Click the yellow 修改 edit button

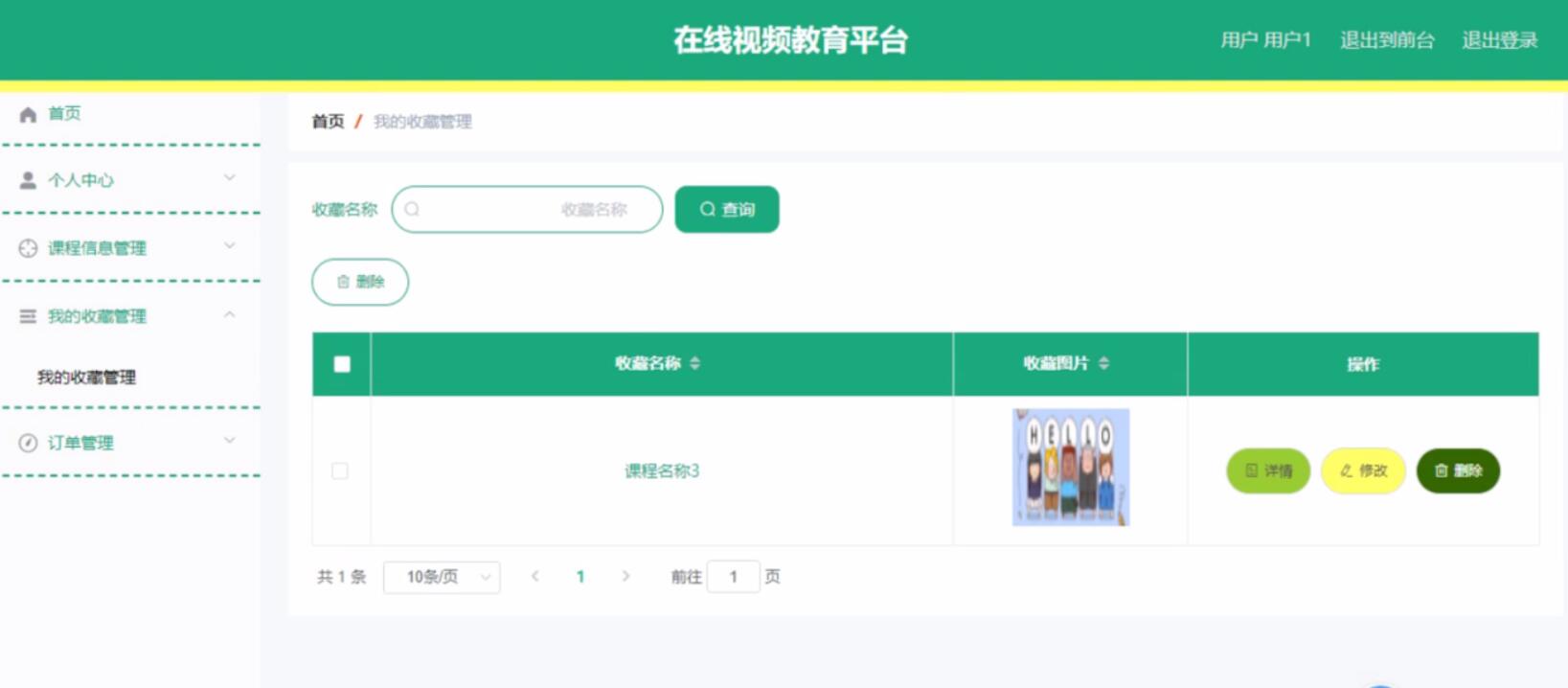(1363, 470)
